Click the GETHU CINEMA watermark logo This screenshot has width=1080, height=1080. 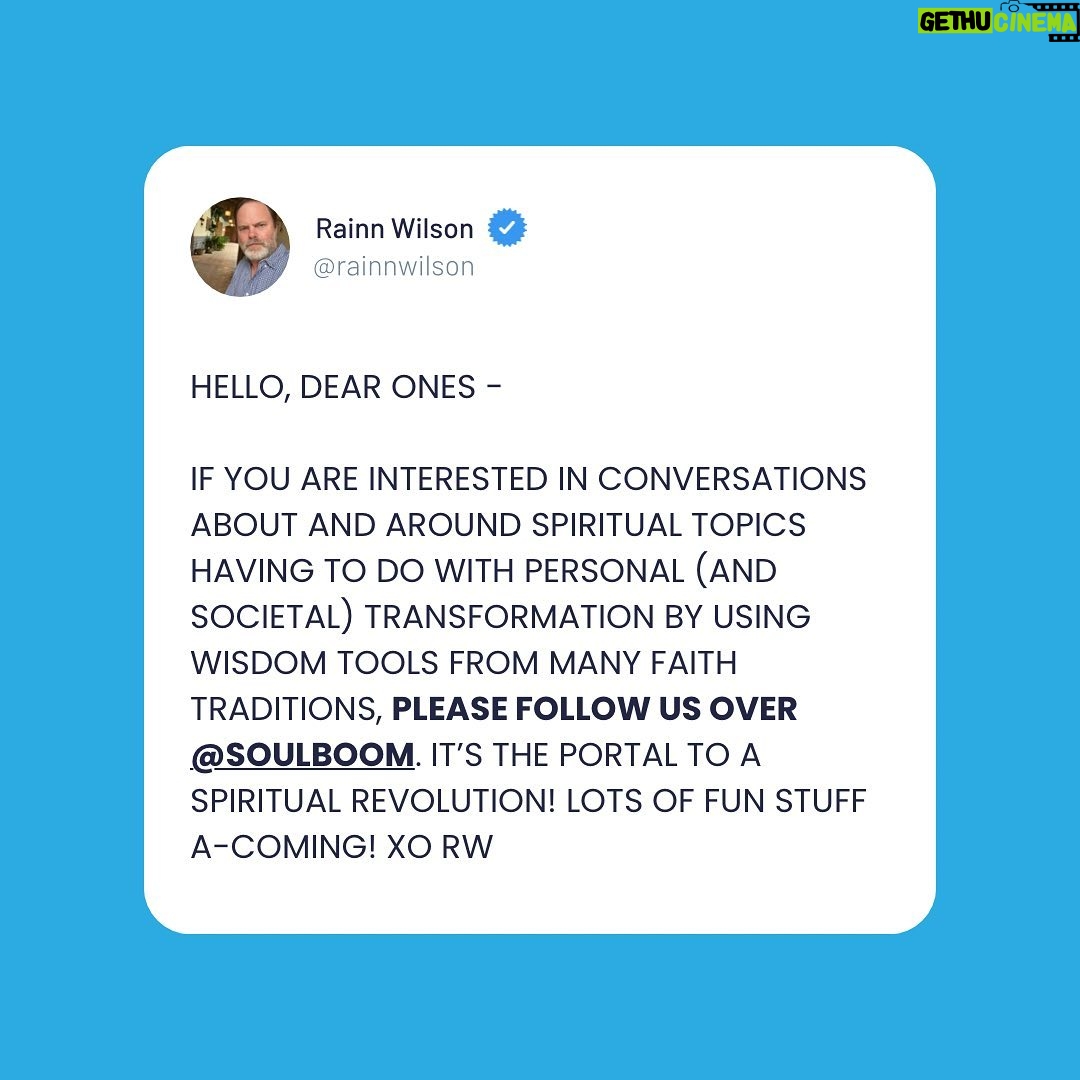pos(997,21)
